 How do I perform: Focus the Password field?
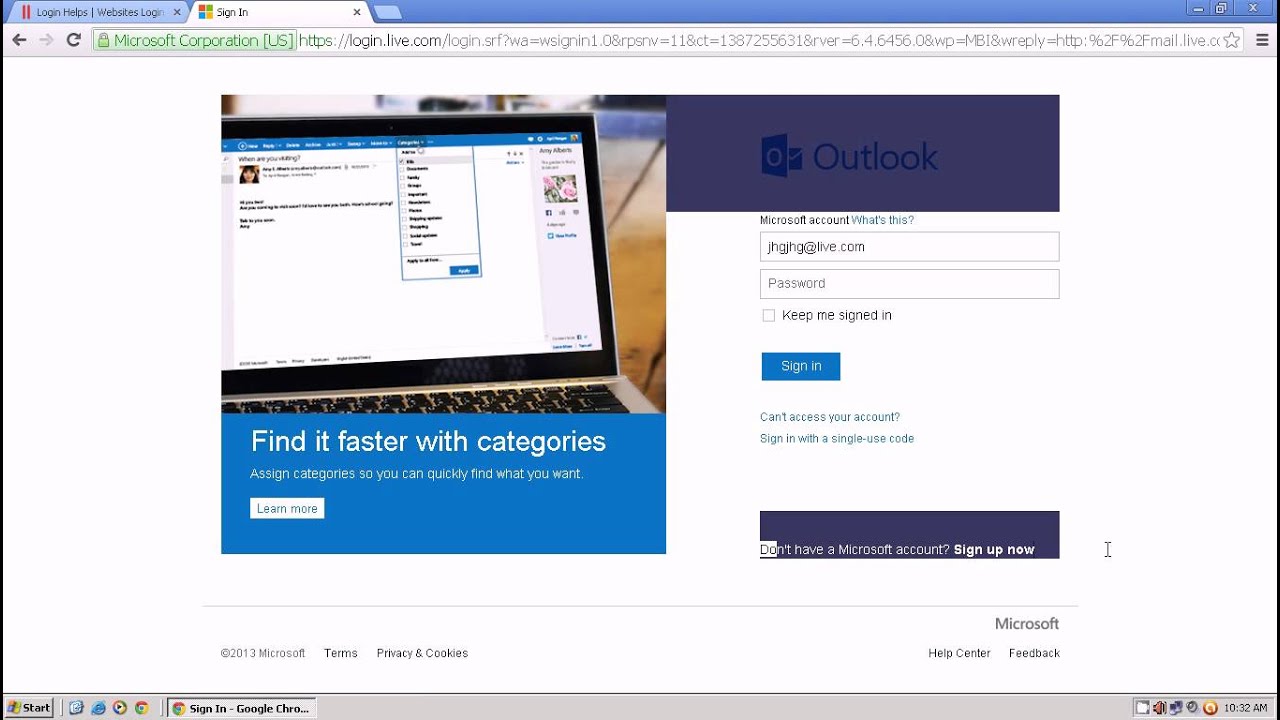[x=909, y=283]
